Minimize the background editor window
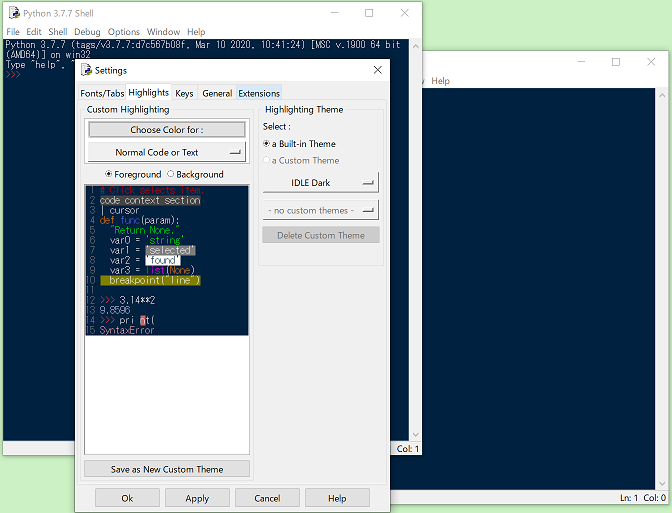The height and width of the screenshot is (513, 672). tap(581, 62)
